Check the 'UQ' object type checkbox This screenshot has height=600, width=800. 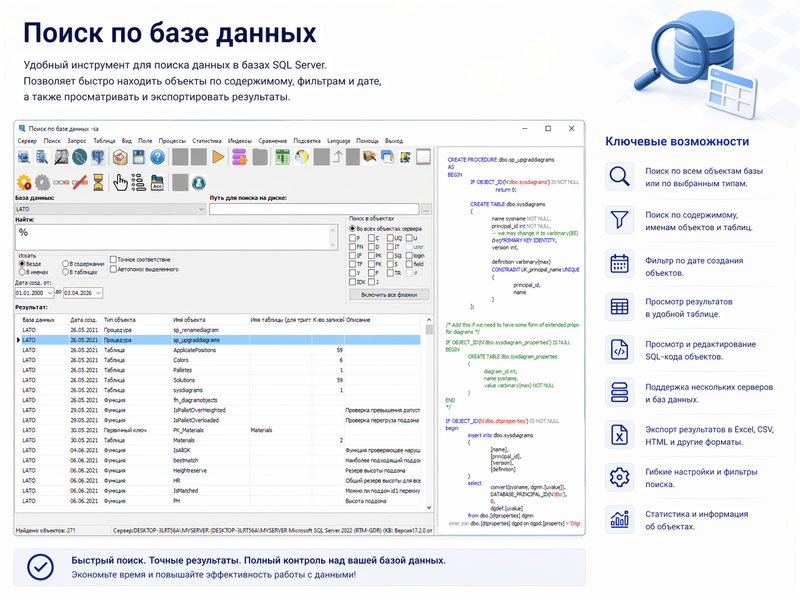pyautogui.click(x=390, y=238)
